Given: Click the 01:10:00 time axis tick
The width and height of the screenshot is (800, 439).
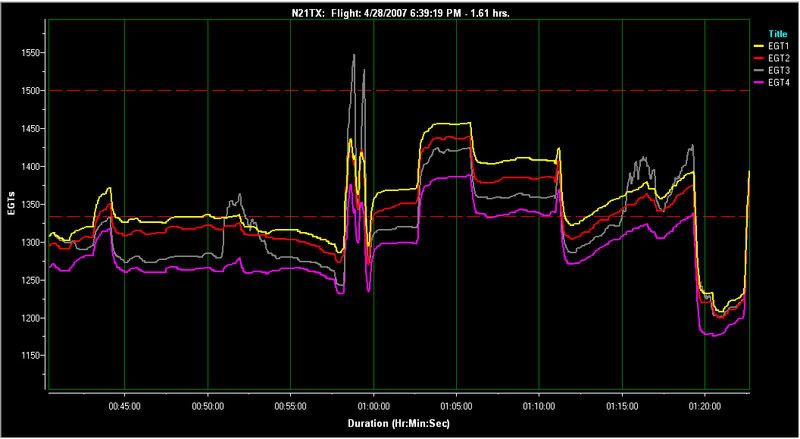Looking at the screenshot, I should click(539, 407).
